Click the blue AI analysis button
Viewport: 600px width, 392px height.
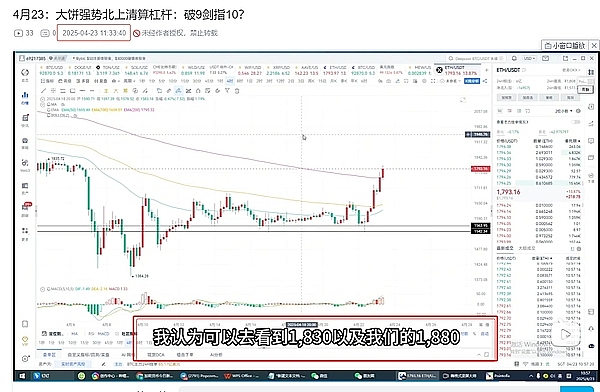point(472,81)
